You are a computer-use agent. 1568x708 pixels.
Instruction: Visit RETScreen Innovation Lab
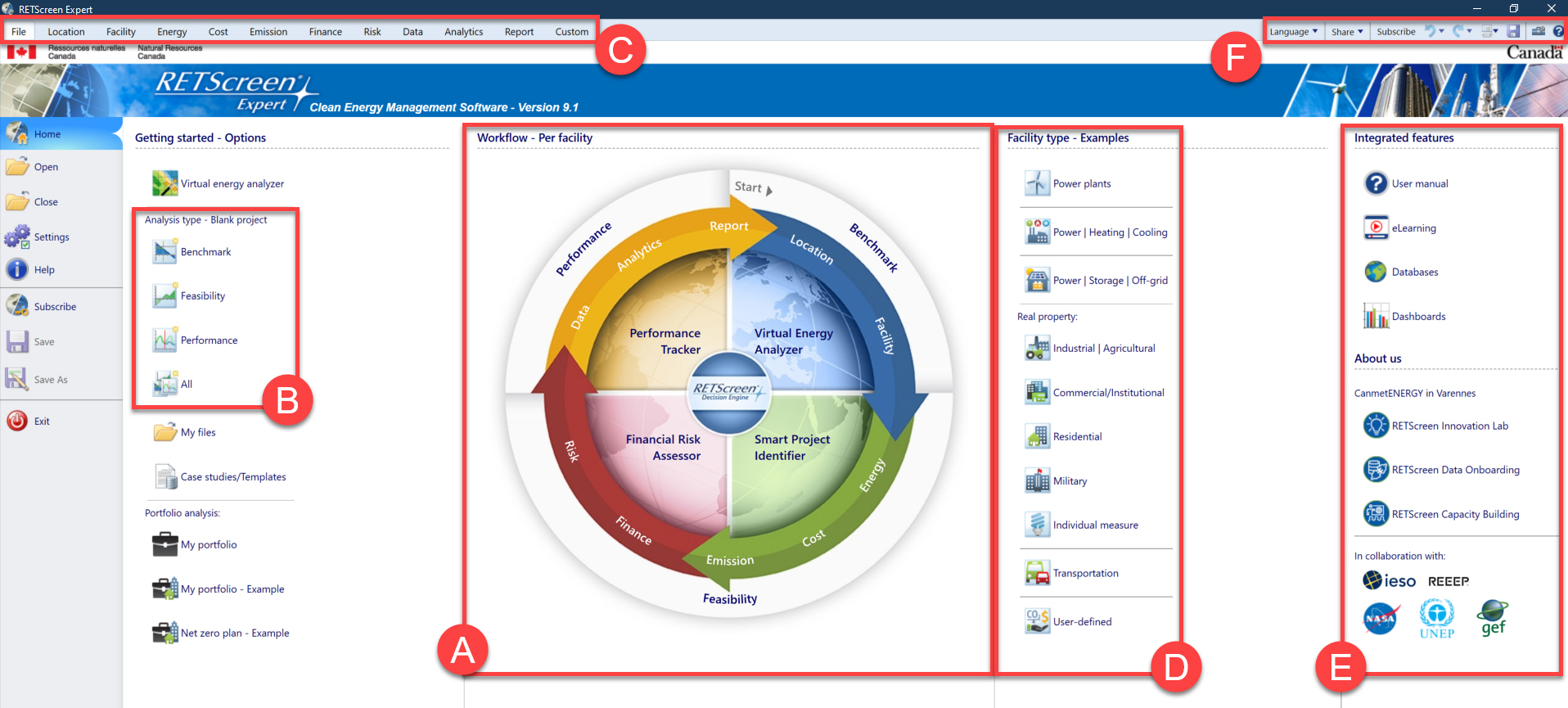coord(1435,426)
